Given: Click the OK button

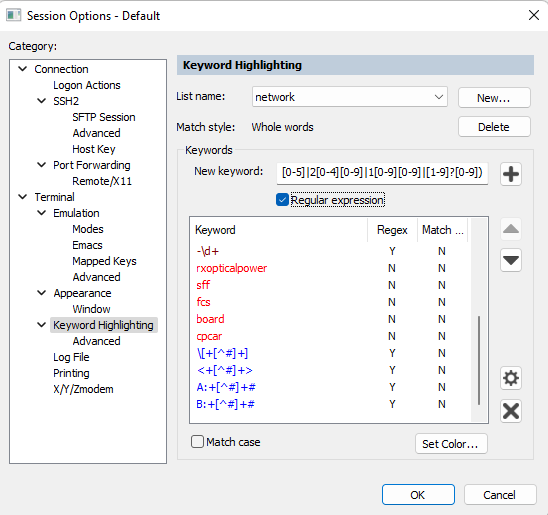Looking at the screenshot, I should click(418, 495).
